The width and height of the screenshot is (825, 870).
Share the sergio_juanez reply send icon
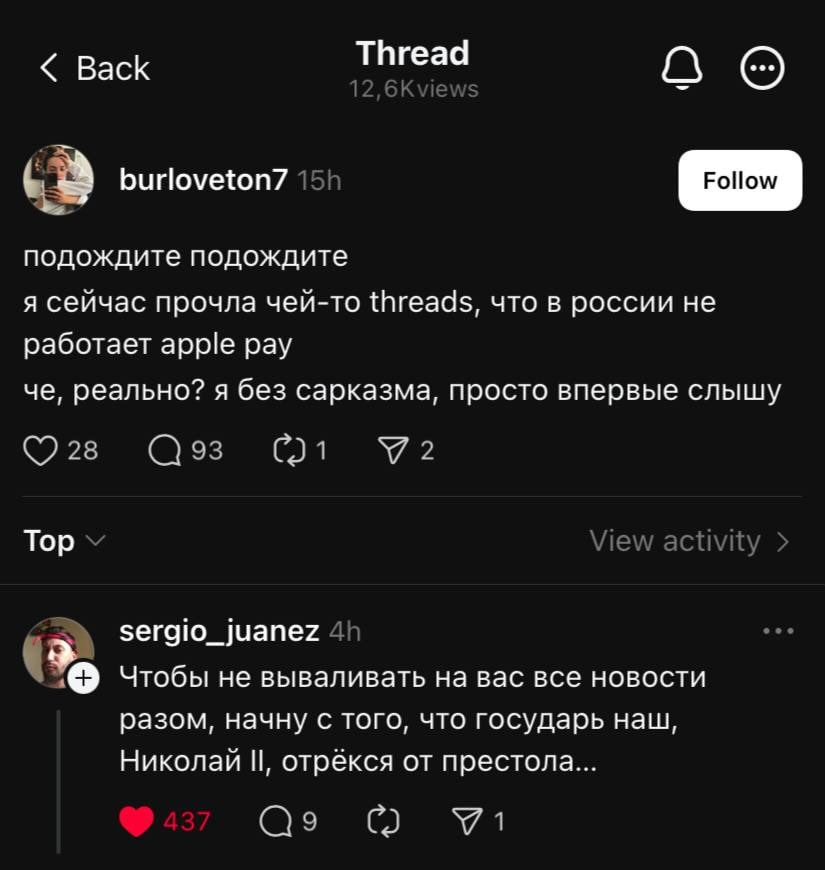pos(467,822)
